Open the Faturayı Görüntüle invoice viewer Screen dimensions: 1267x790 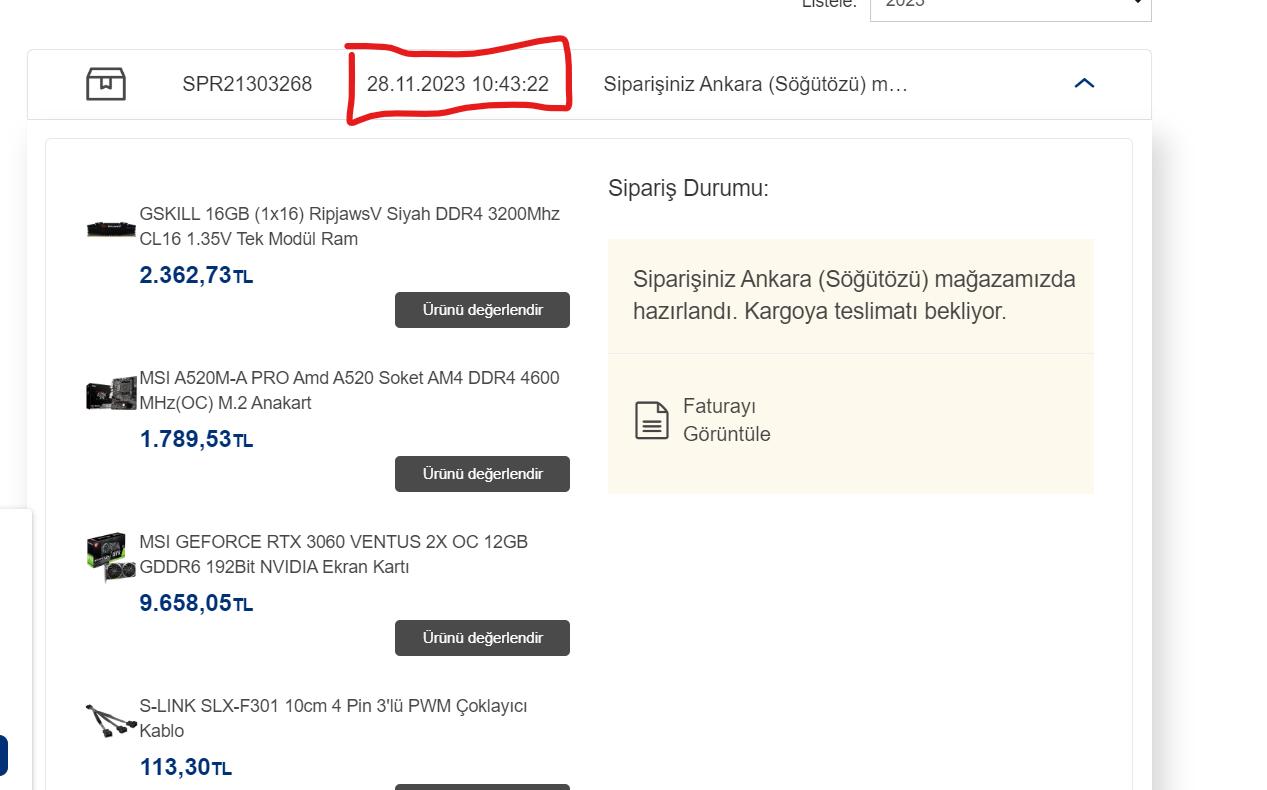pos(727,420)
